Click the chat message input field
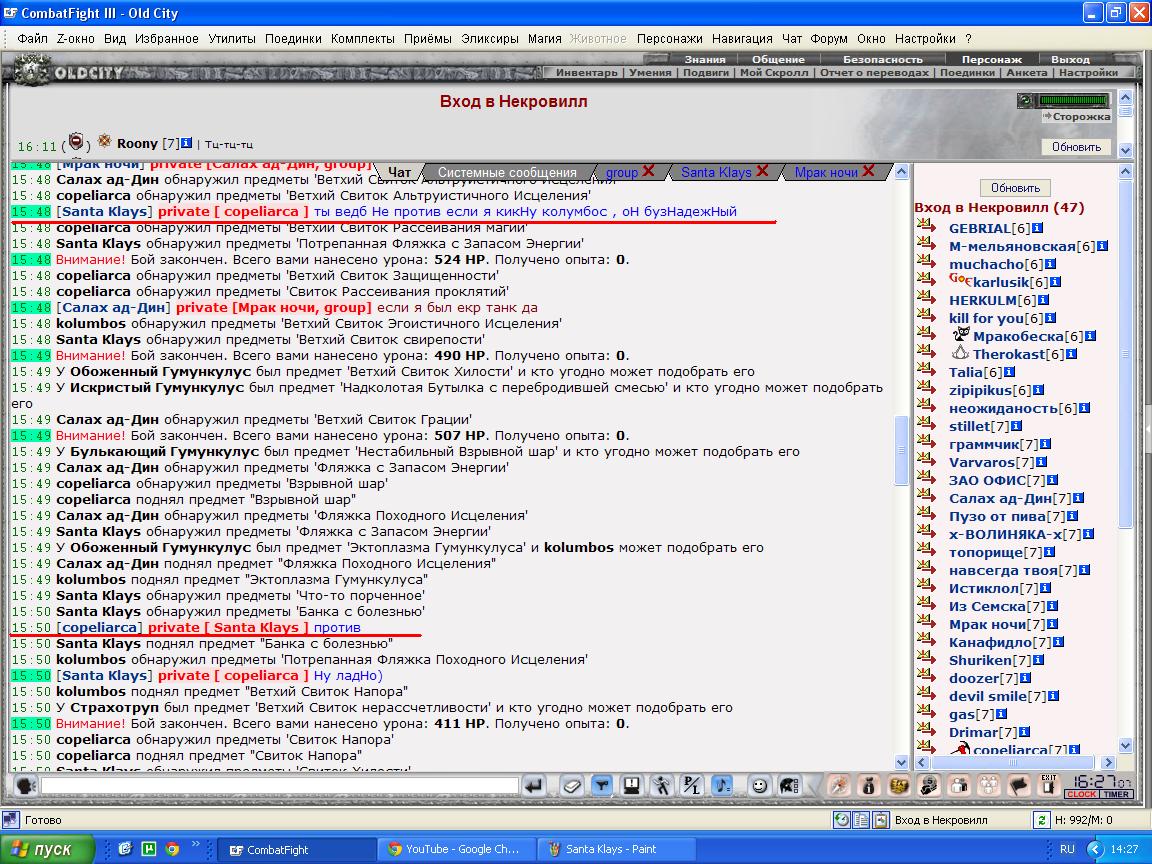 [280, 786]
